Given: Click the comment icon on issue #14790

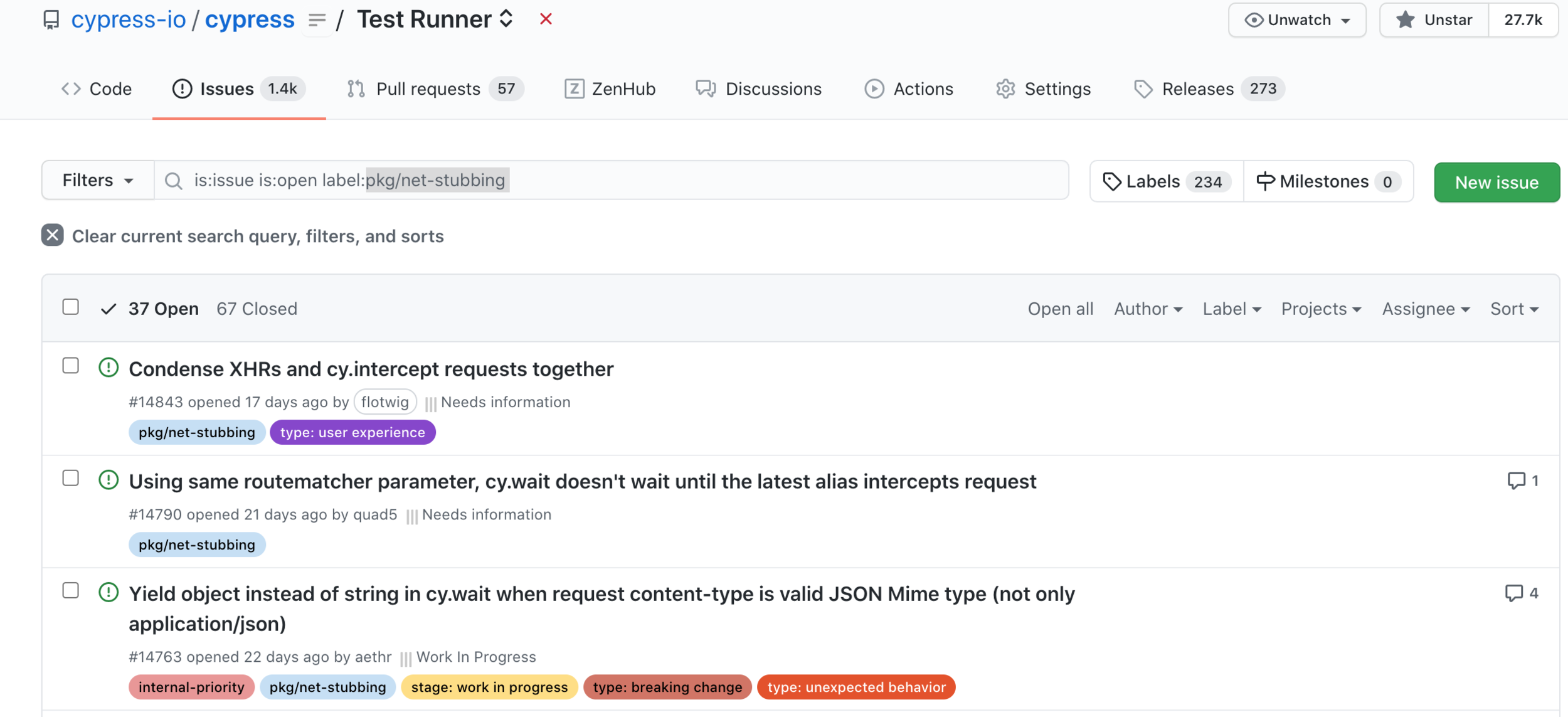Looking at the screenshot, I should point(1516,481).
